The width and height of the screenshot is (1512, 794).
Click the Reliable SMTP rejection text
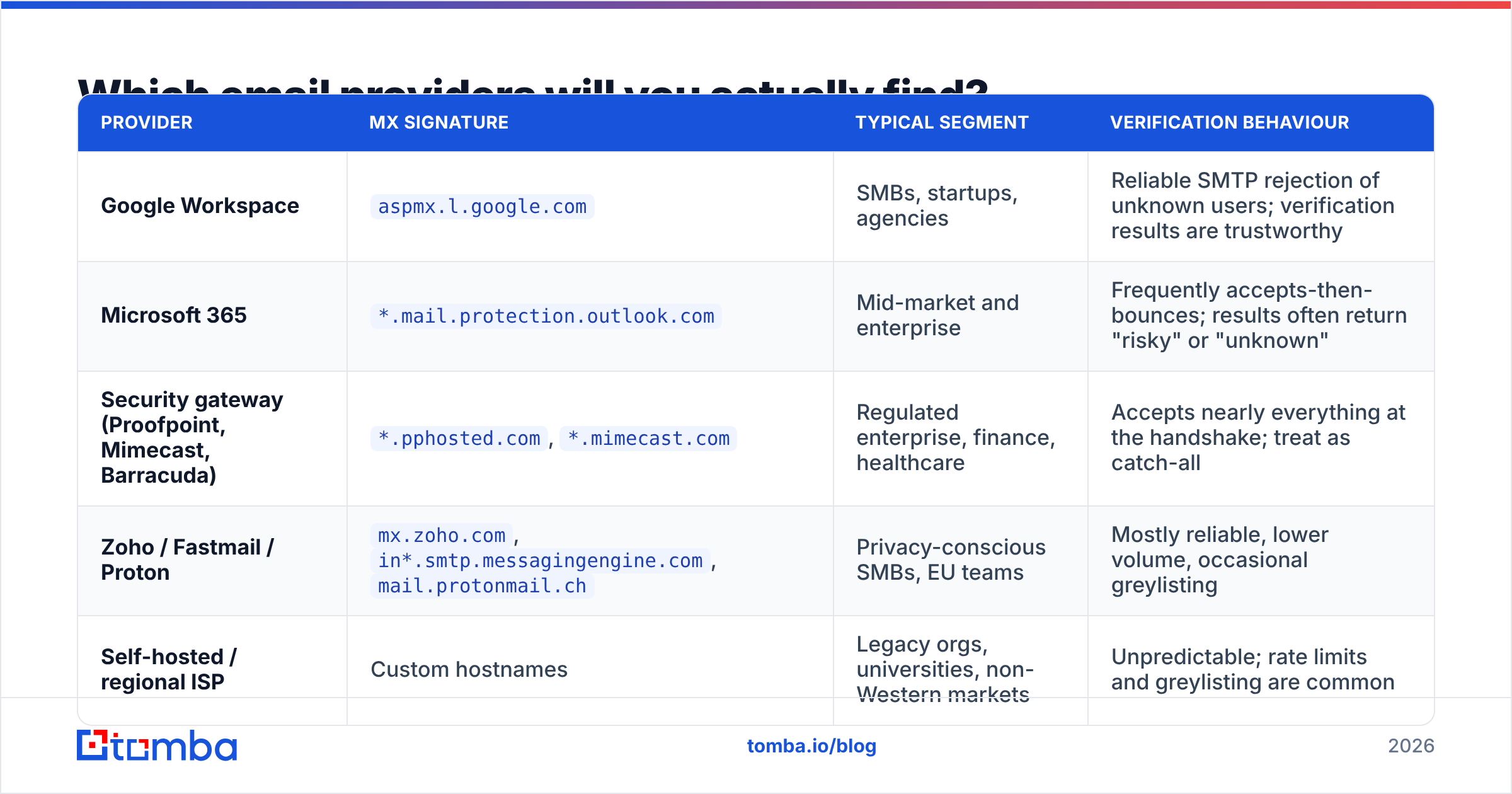pos(1252,206)
